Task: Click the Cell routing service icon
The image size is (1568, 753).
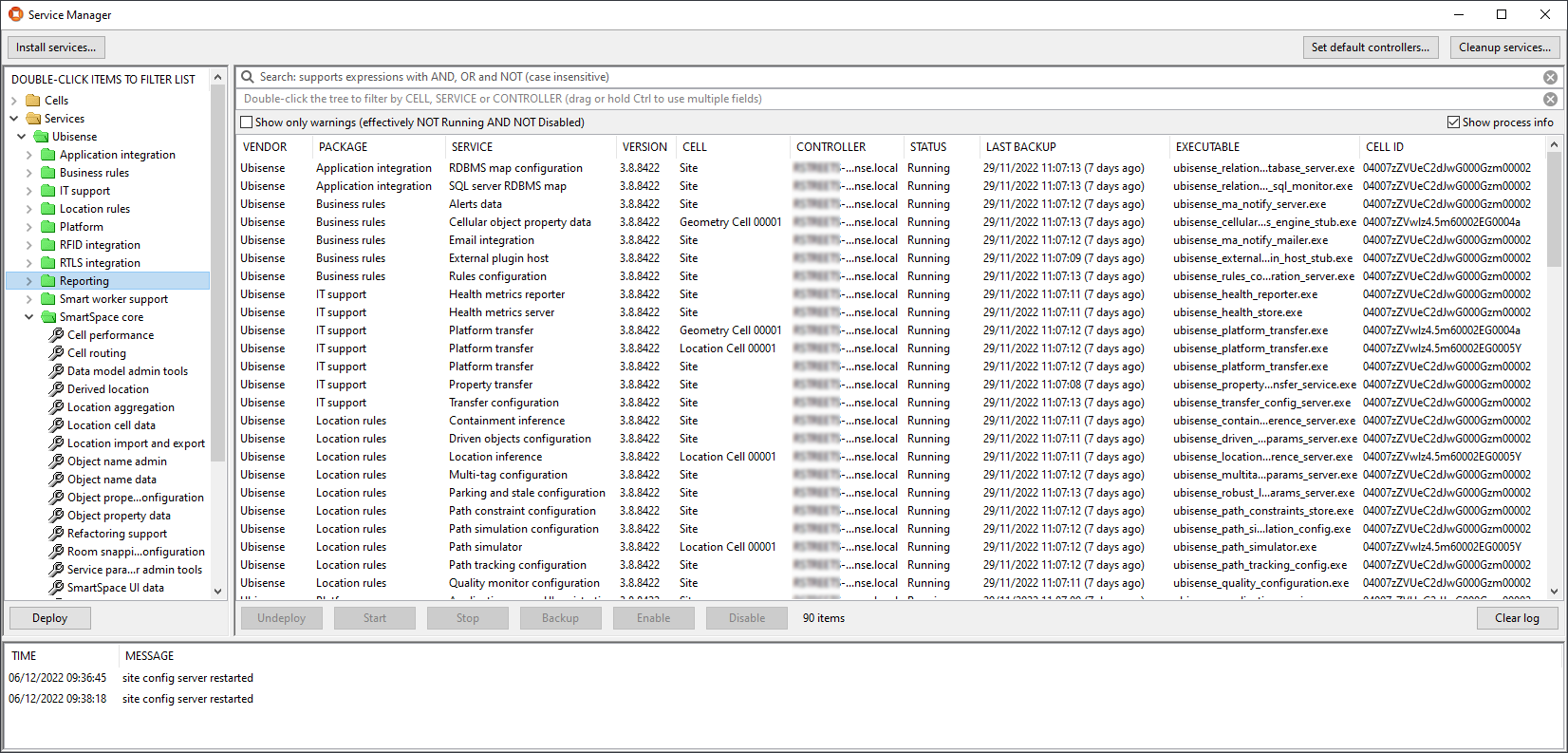Action: 56,353
